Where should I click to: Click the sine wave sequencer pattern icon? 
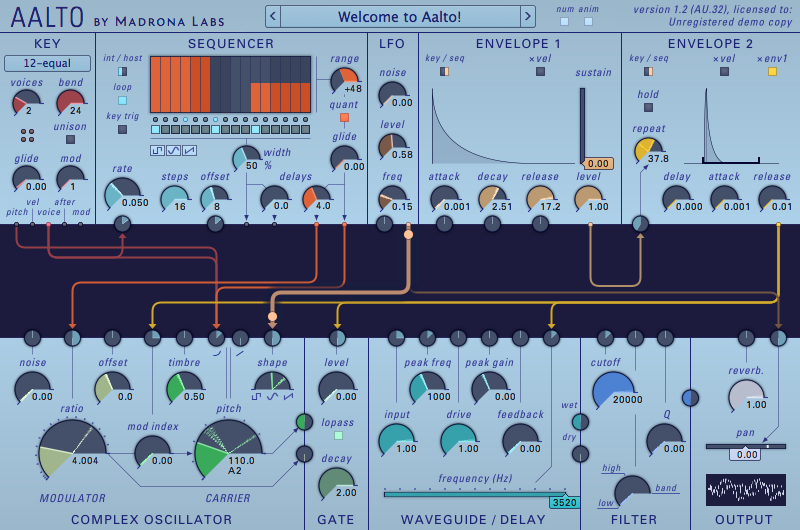pyautogui.click(x=173, y=151)
